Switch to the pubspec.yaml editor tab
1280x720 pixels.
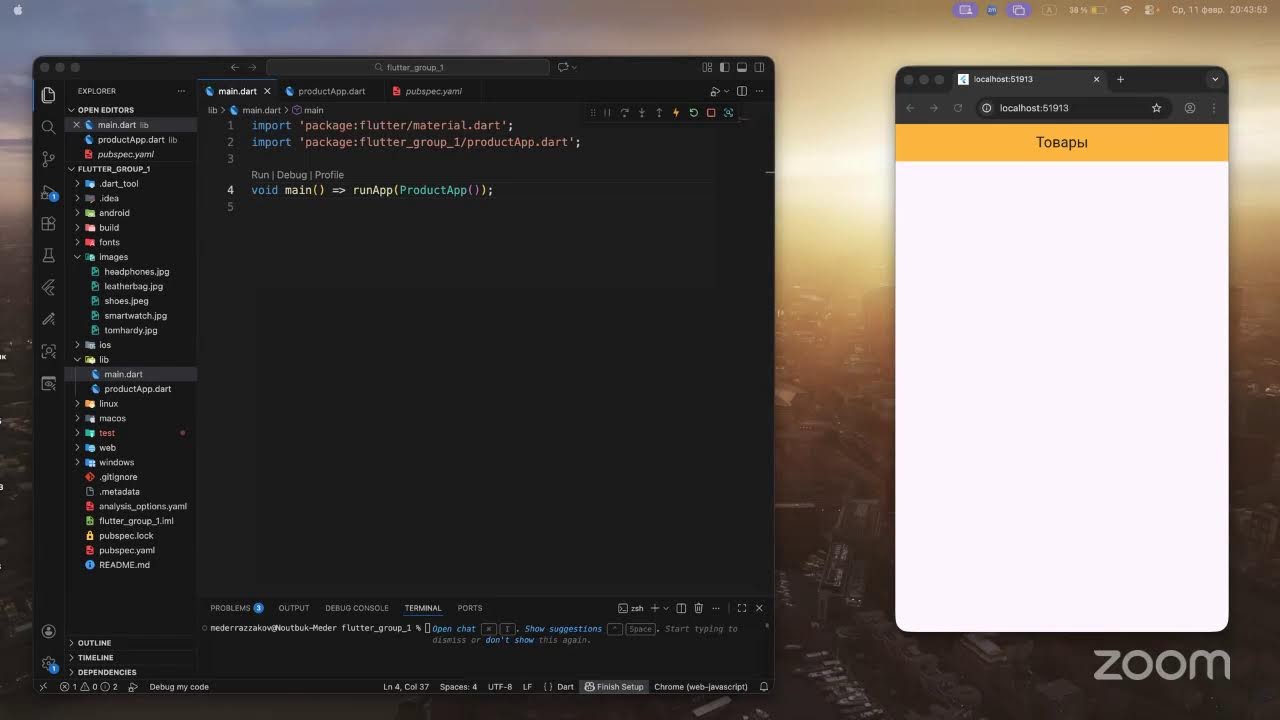coord(433,91)
